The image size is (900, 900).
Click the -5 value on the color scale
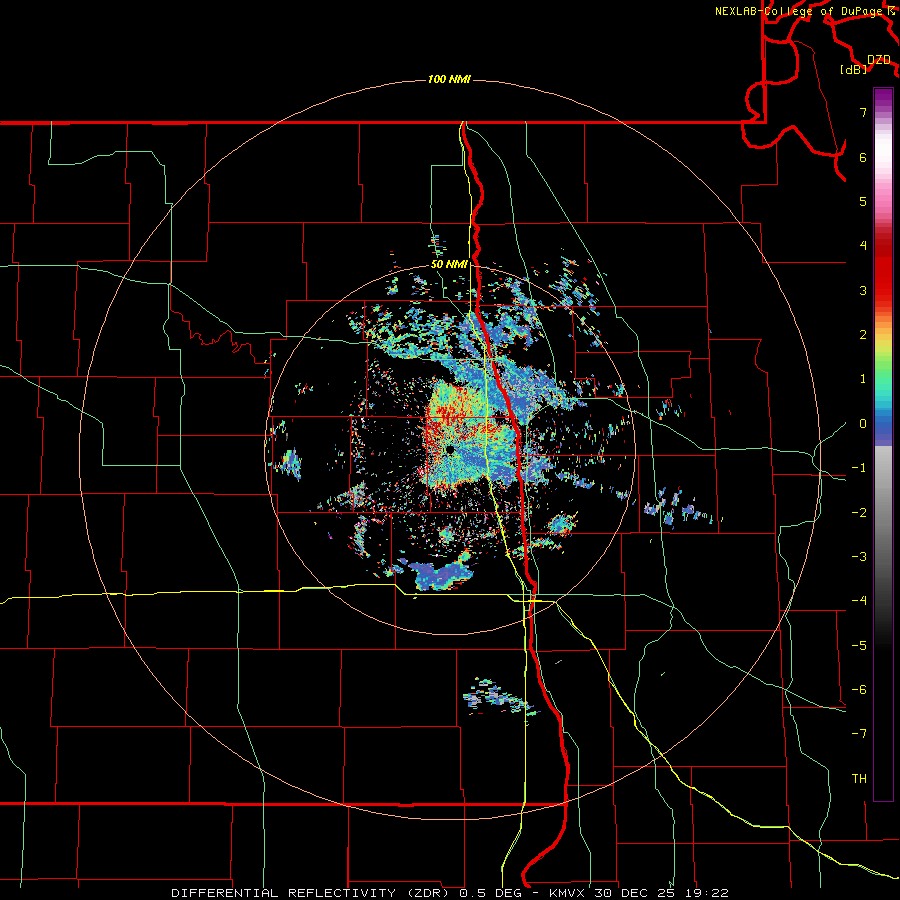pos(859,646)
